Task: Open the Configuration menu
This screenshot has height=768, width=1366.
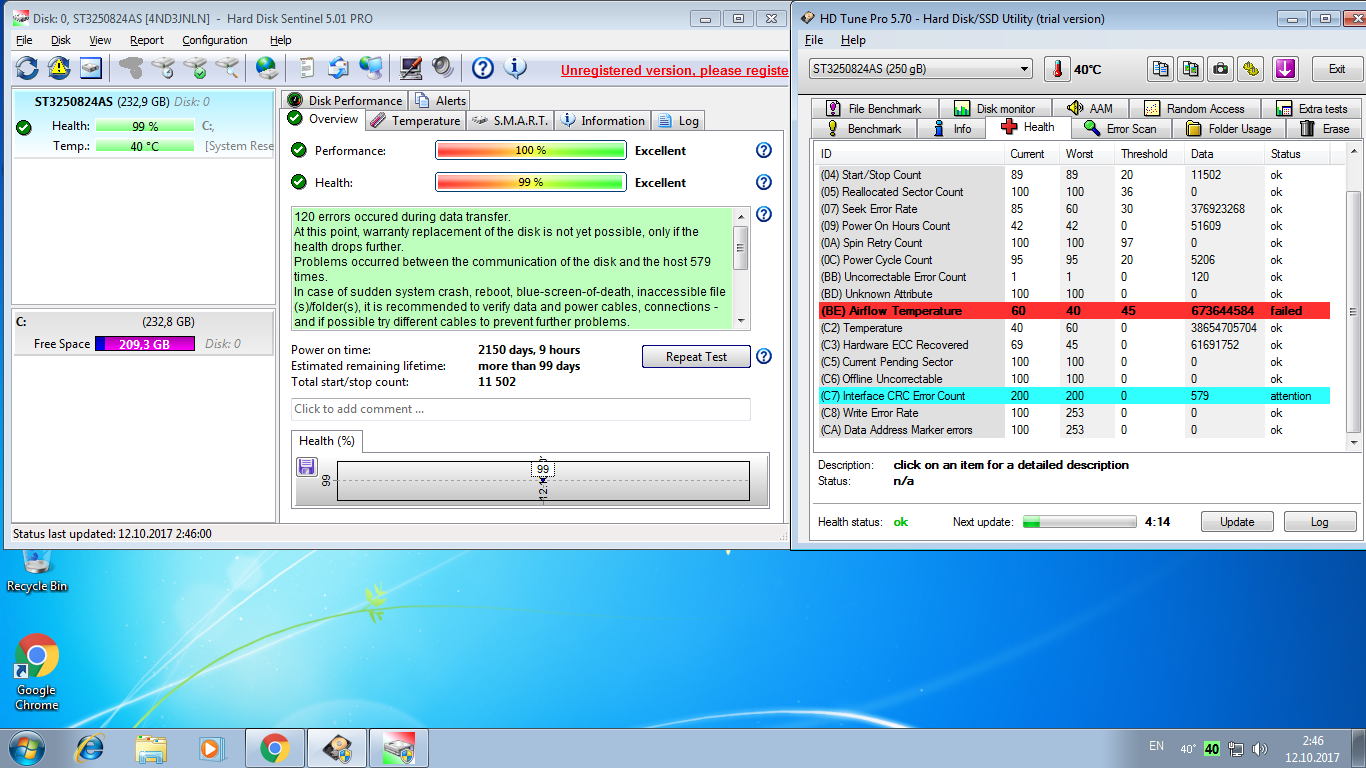Action: [214, 40]
